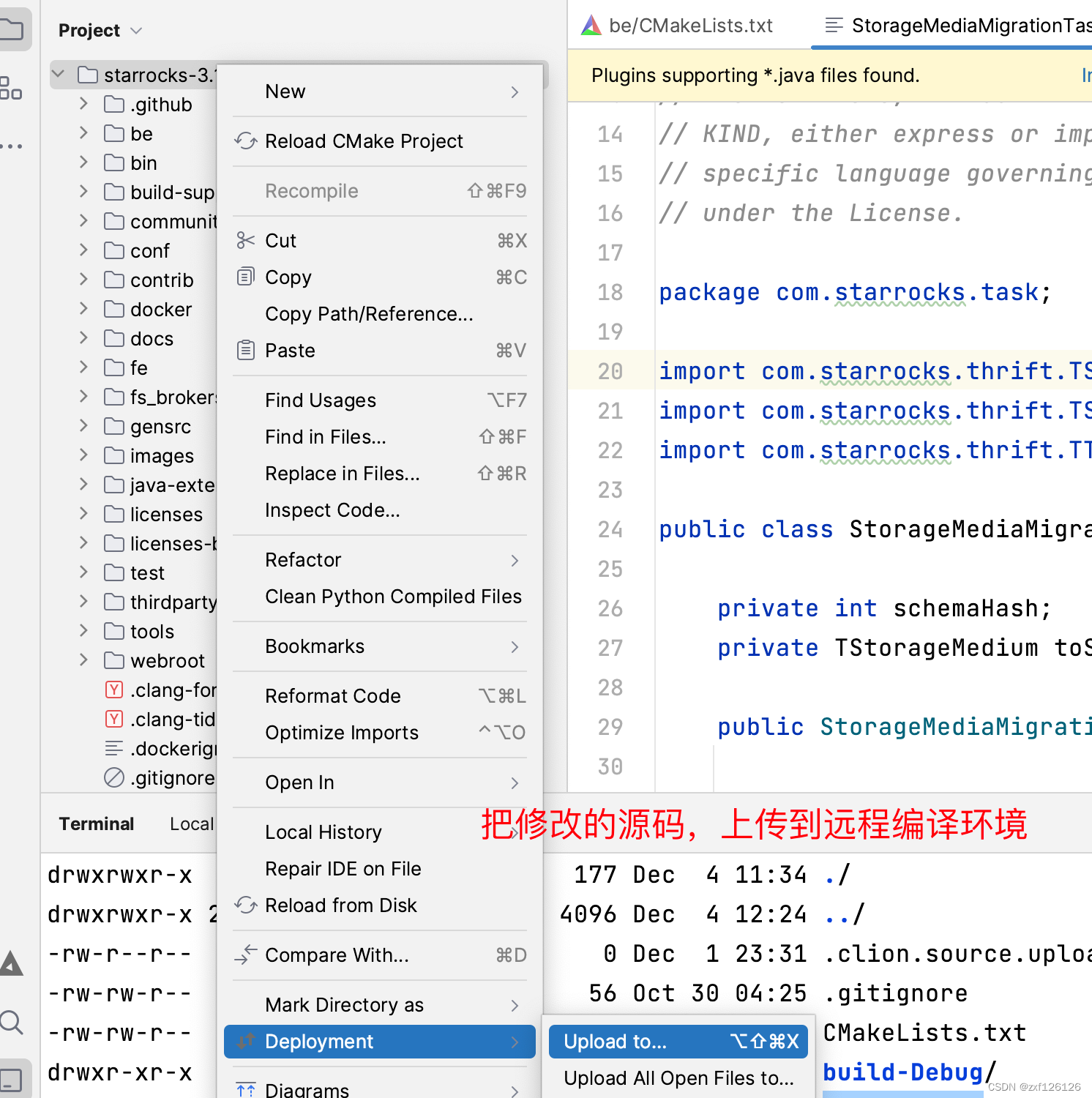
Task: Click the scissors icon beside Cut
Action: click(246, 240)
